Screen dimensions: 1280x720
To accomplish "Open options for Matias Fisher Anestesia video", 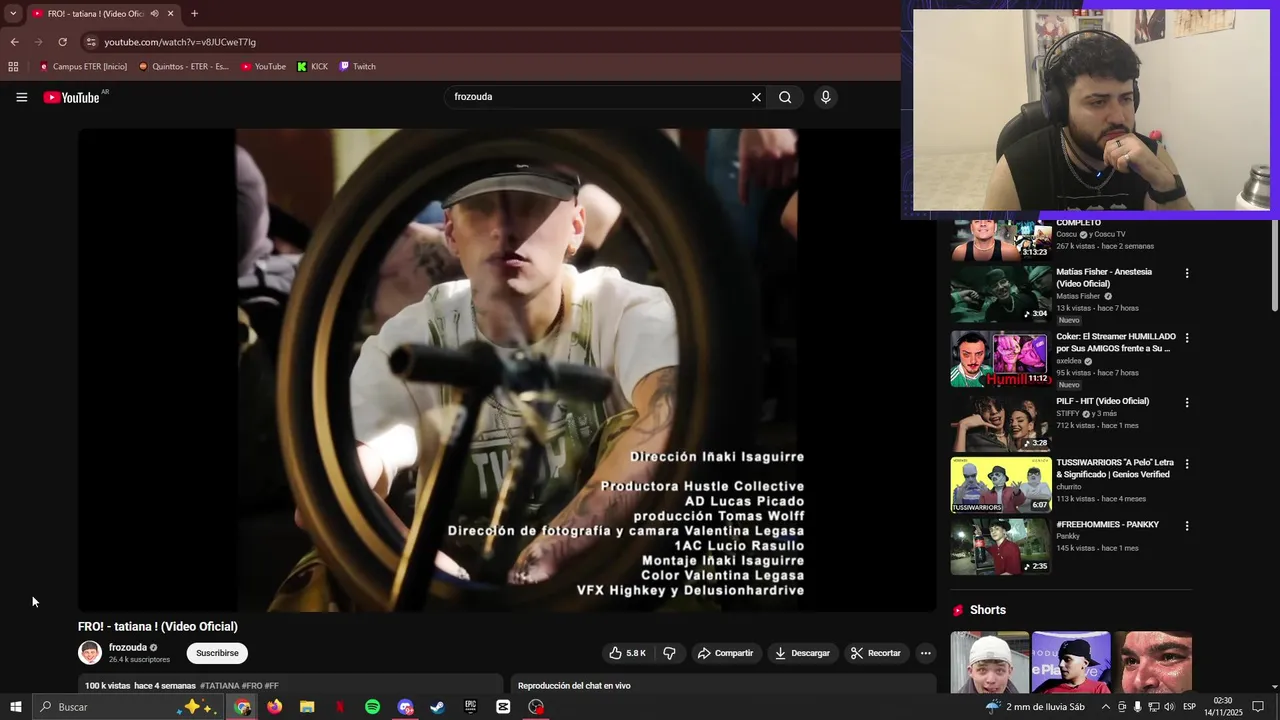I will [1187, 273].
